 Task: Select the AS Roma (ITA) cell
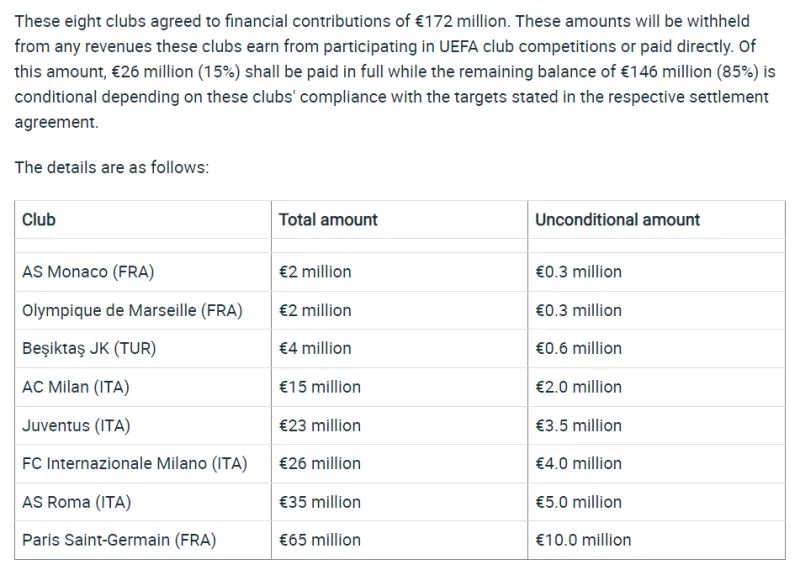pyautogui.click(x=76, y=502)
